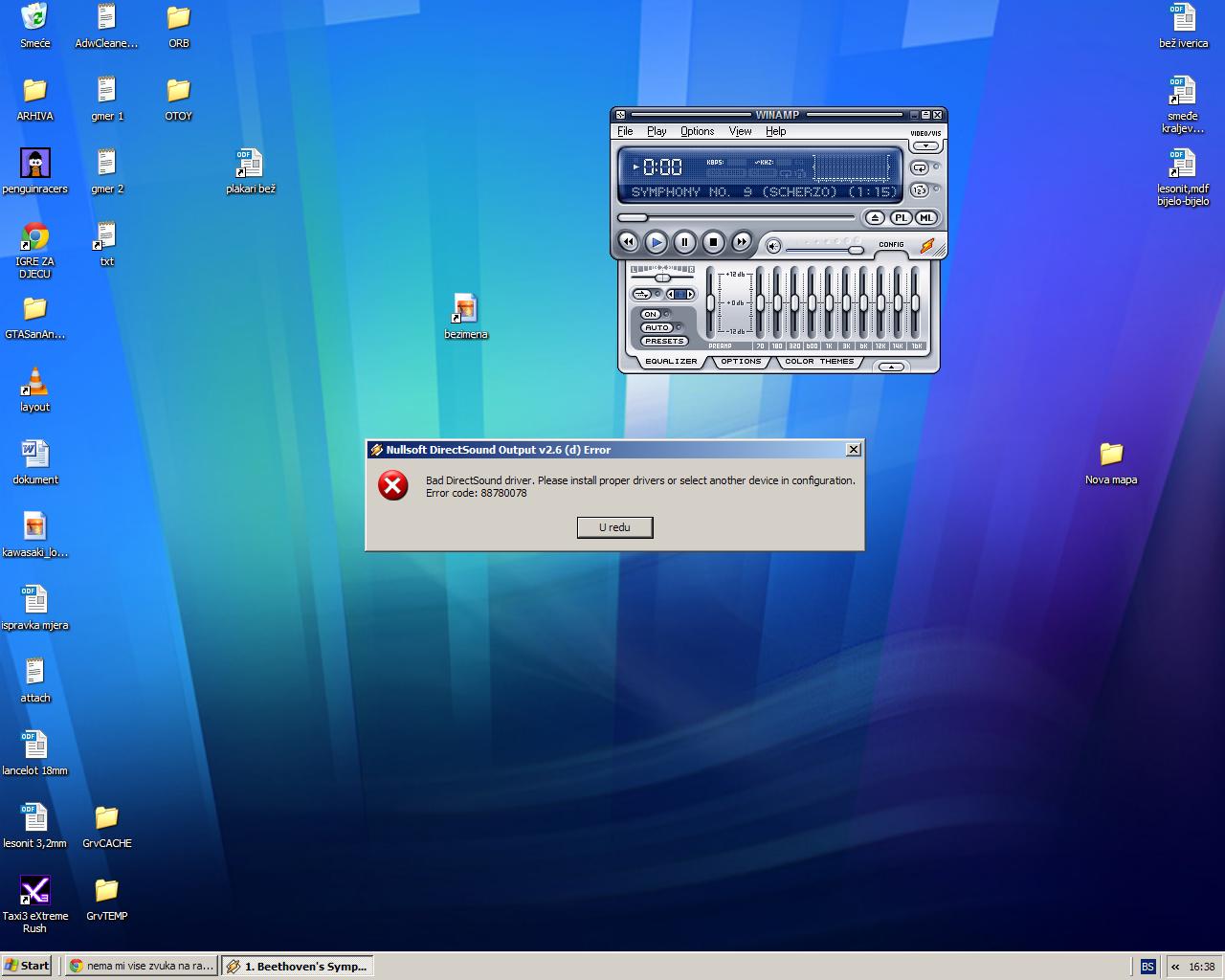Open the Start menu
This screenshot has height=980, width=1225.
[27, 966]
